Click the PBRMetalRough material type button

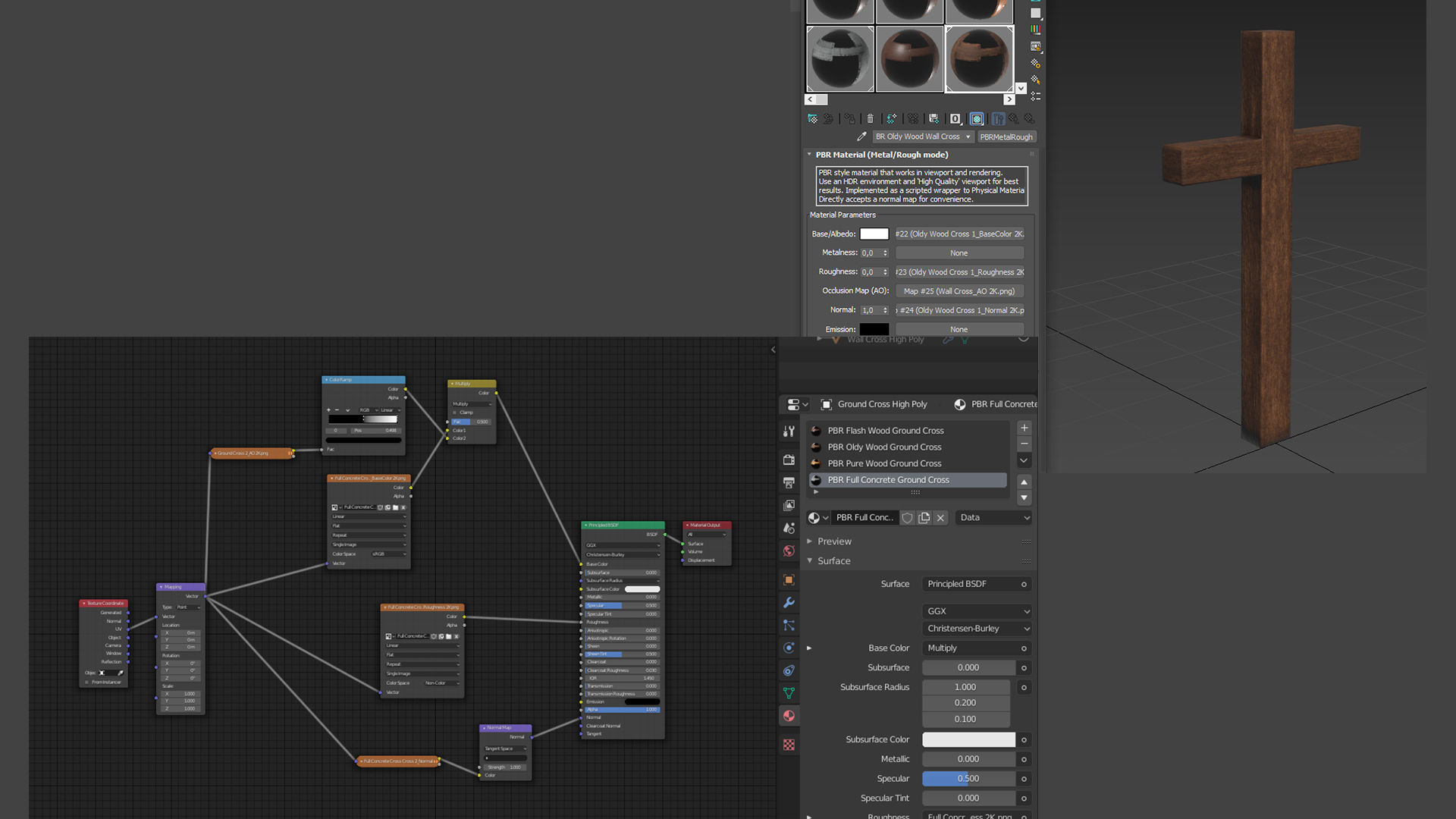point(1006,137)
